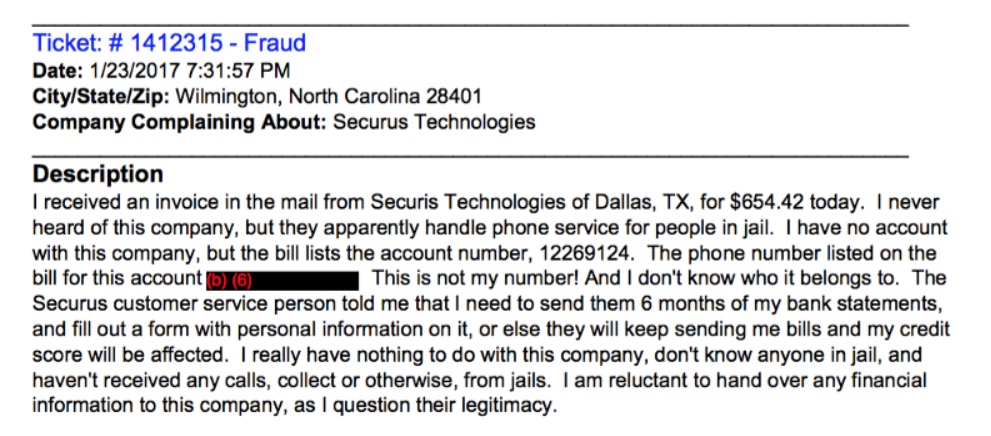Image resolution: width=991 pixels, height=436 pixels.
Task: Click the Date label
Action: point(58,71)
